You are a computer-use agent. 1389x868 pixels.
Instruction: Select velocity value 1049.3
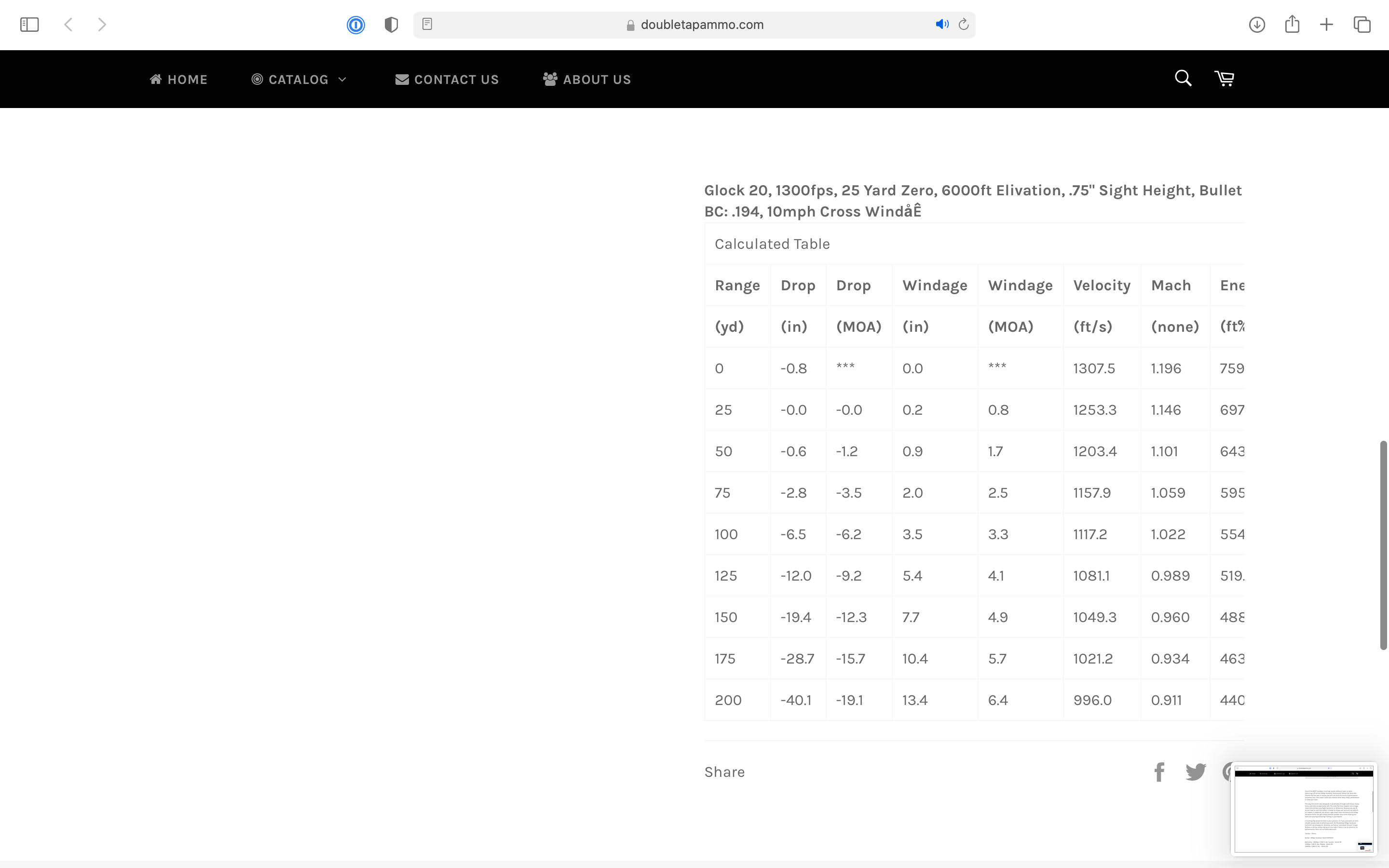pyautogui.click(x=1094, y=617)
